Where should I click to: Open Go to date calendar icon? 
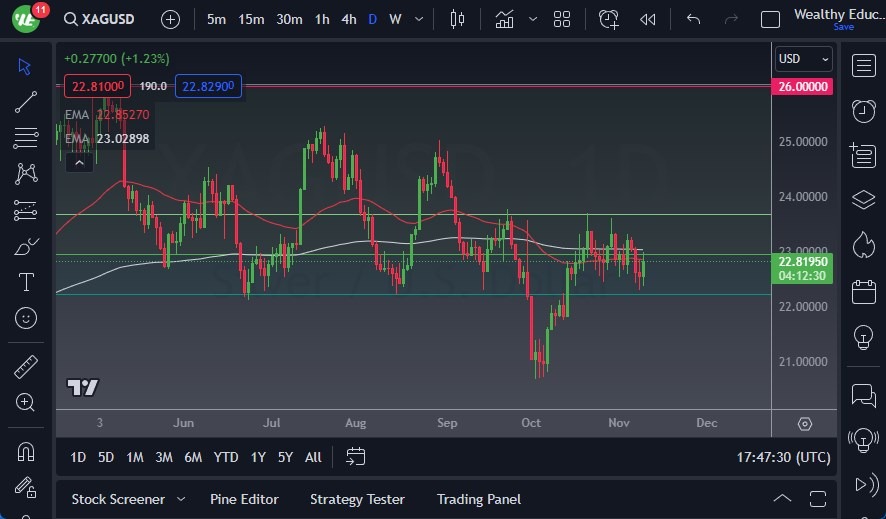[x=355, y=457]
